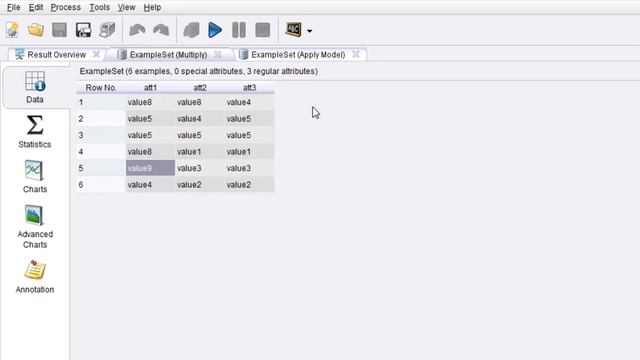Image resolution: width=640 pixels, height=360 pixels.
Task: Open the Help menu
Action: pos(152,7)
